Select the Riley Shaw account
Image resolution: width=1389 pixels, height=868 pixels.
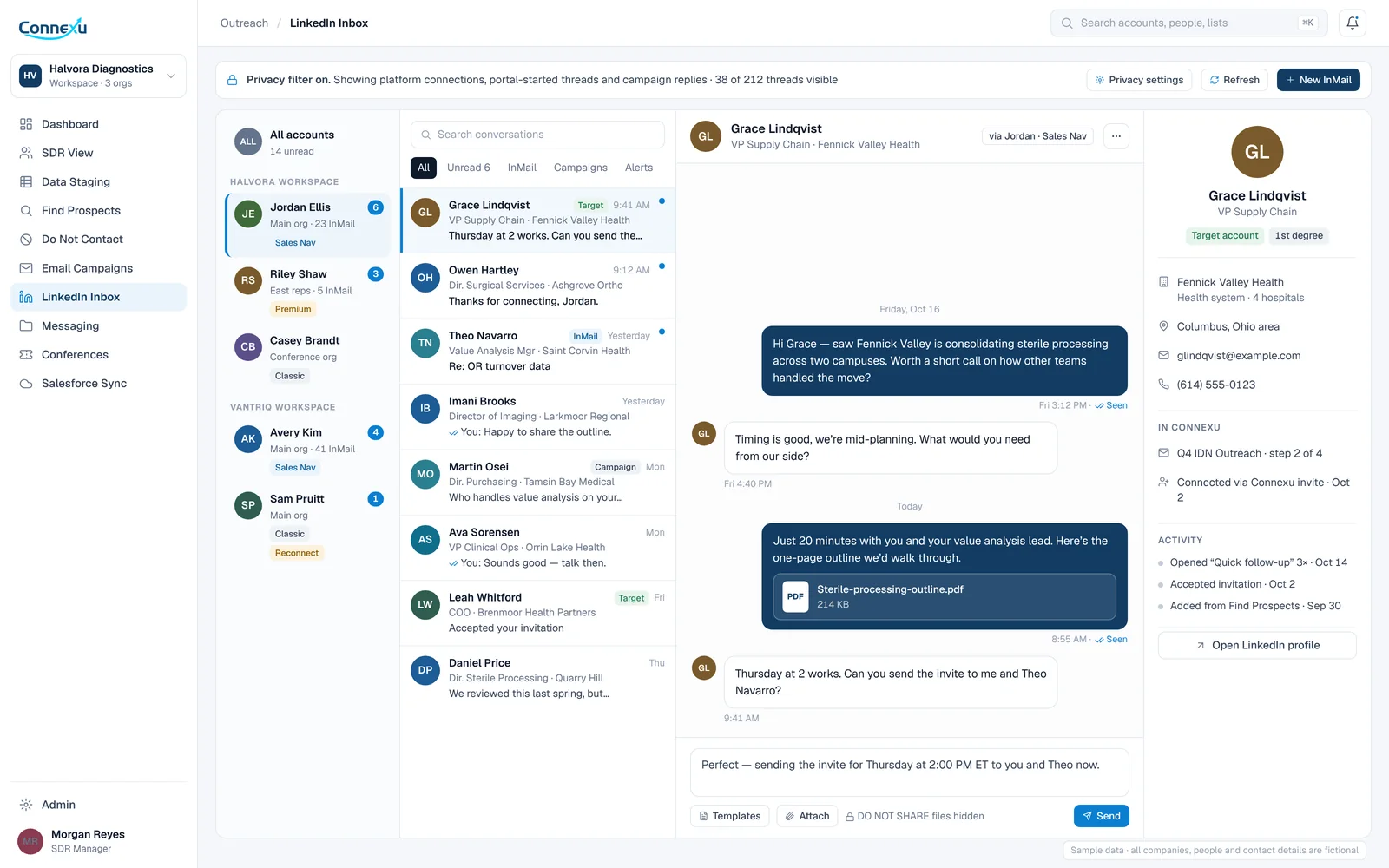(x=309, y=292)
